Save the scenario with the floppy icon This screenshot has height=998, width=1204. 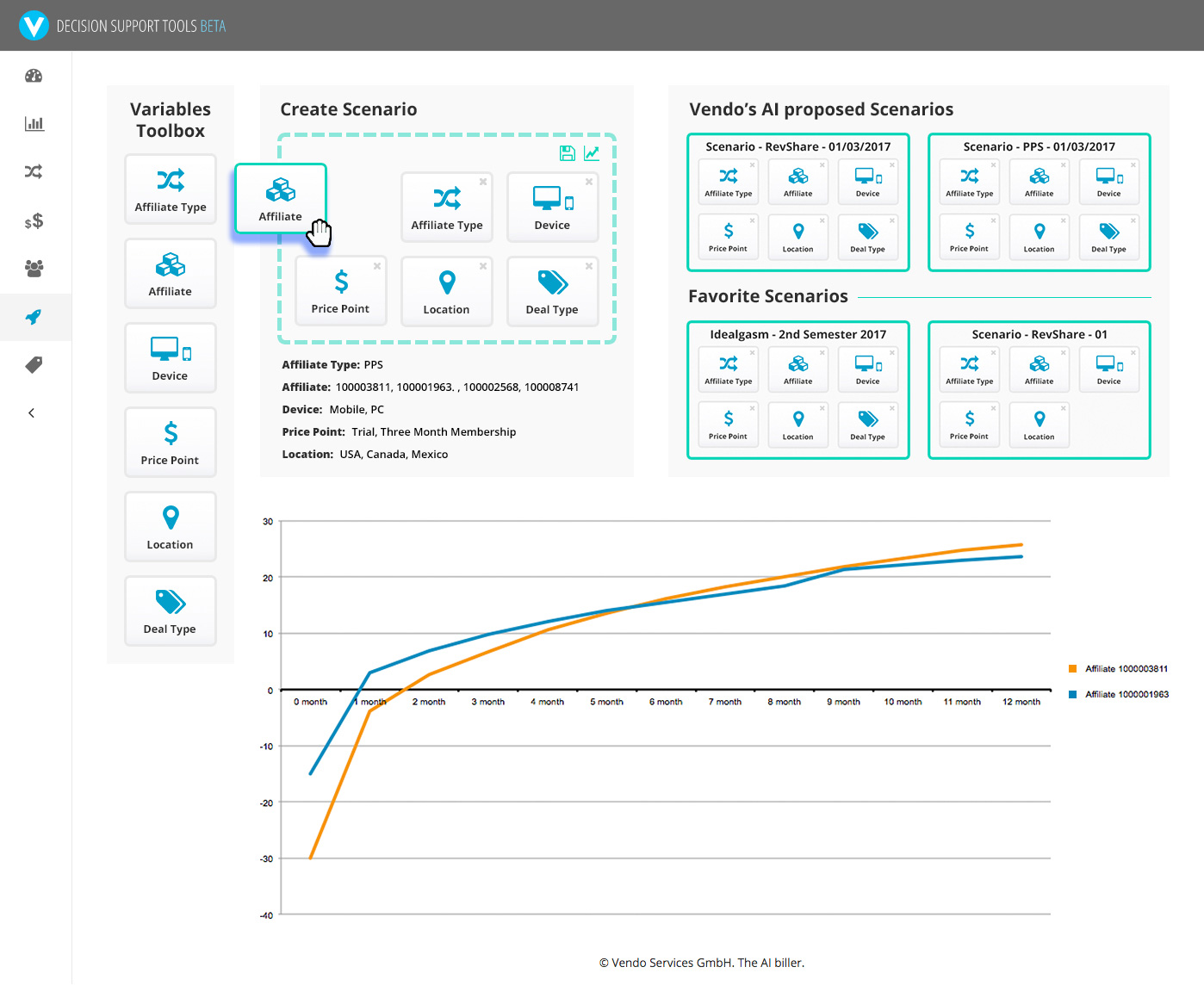tap(567, 153)
